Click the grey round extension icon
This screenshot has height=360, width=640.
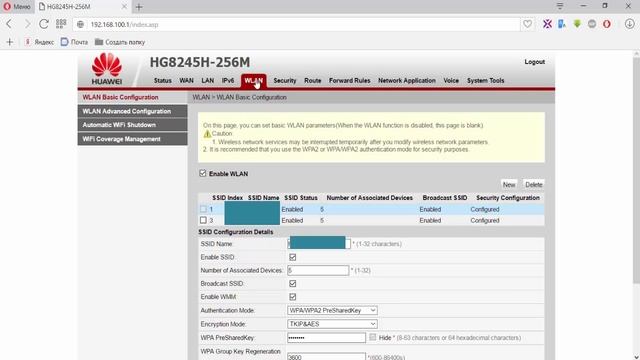point(592,24)
